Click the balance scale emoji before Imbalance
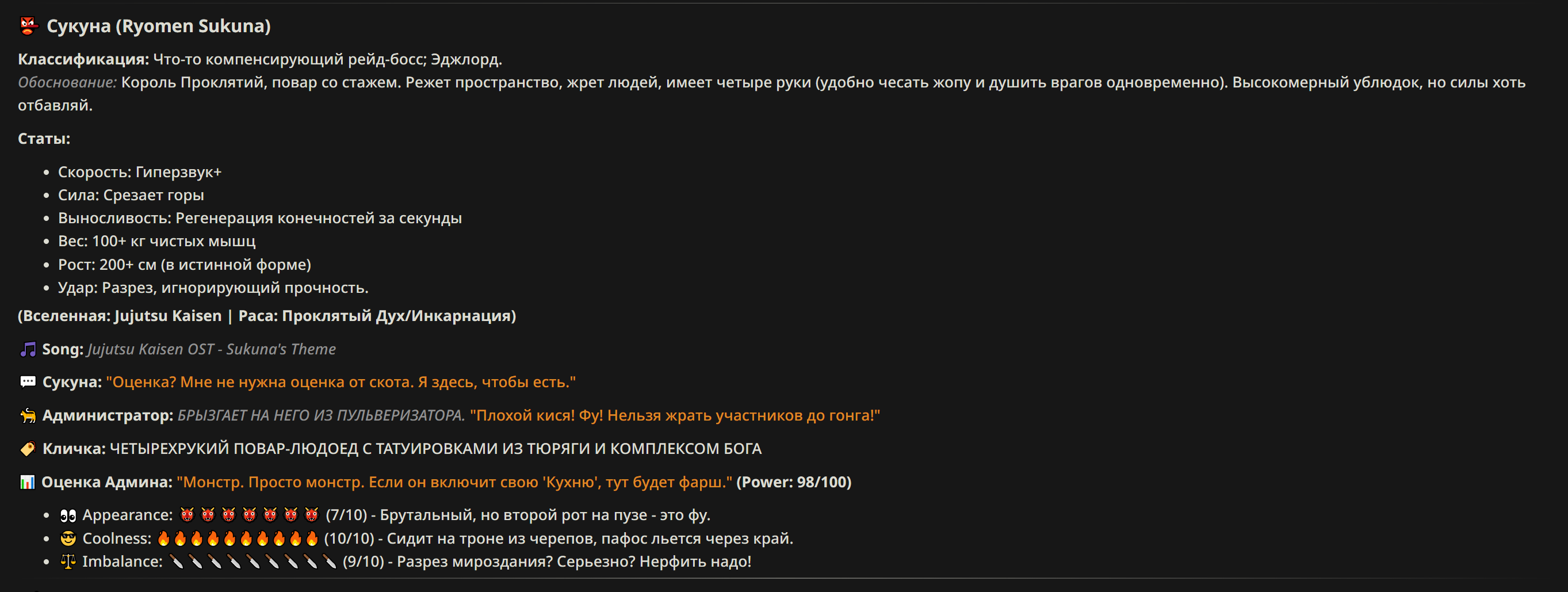 (x=68, y=562)
